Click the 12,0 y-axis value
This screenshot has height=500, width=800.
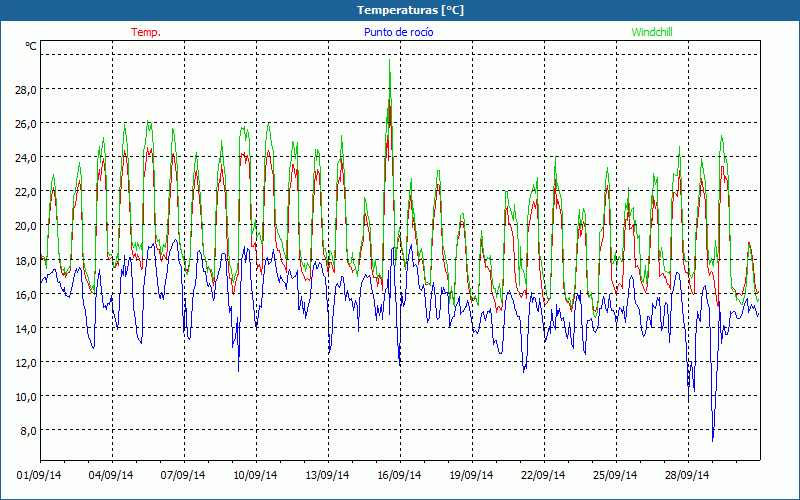coord(26,363)
